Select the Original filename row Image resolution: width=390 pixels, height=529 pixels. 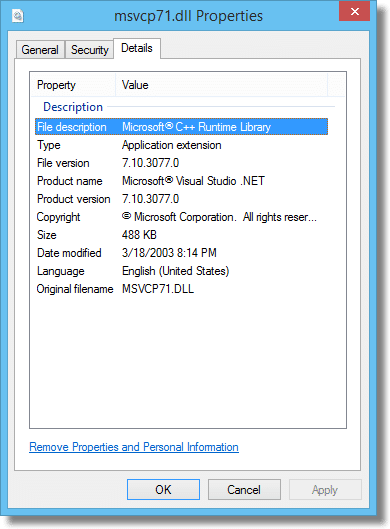(x=181, y=289)
